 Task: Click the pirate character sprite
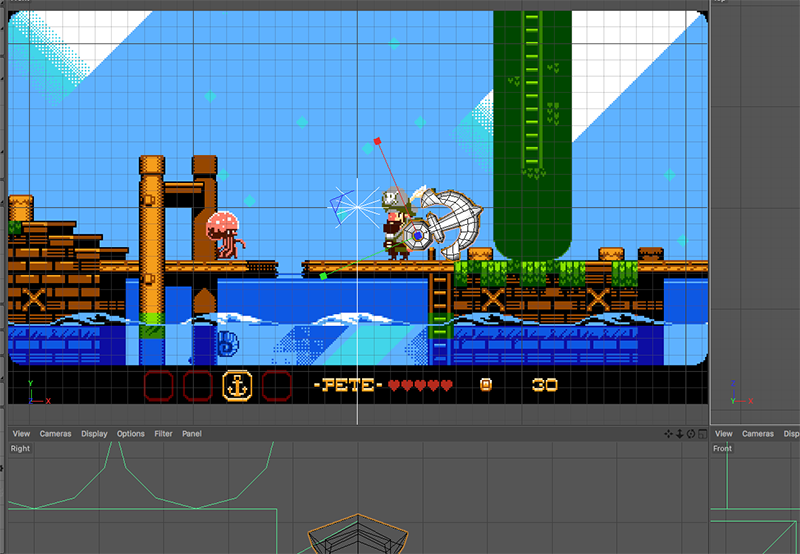click(397, 224)
